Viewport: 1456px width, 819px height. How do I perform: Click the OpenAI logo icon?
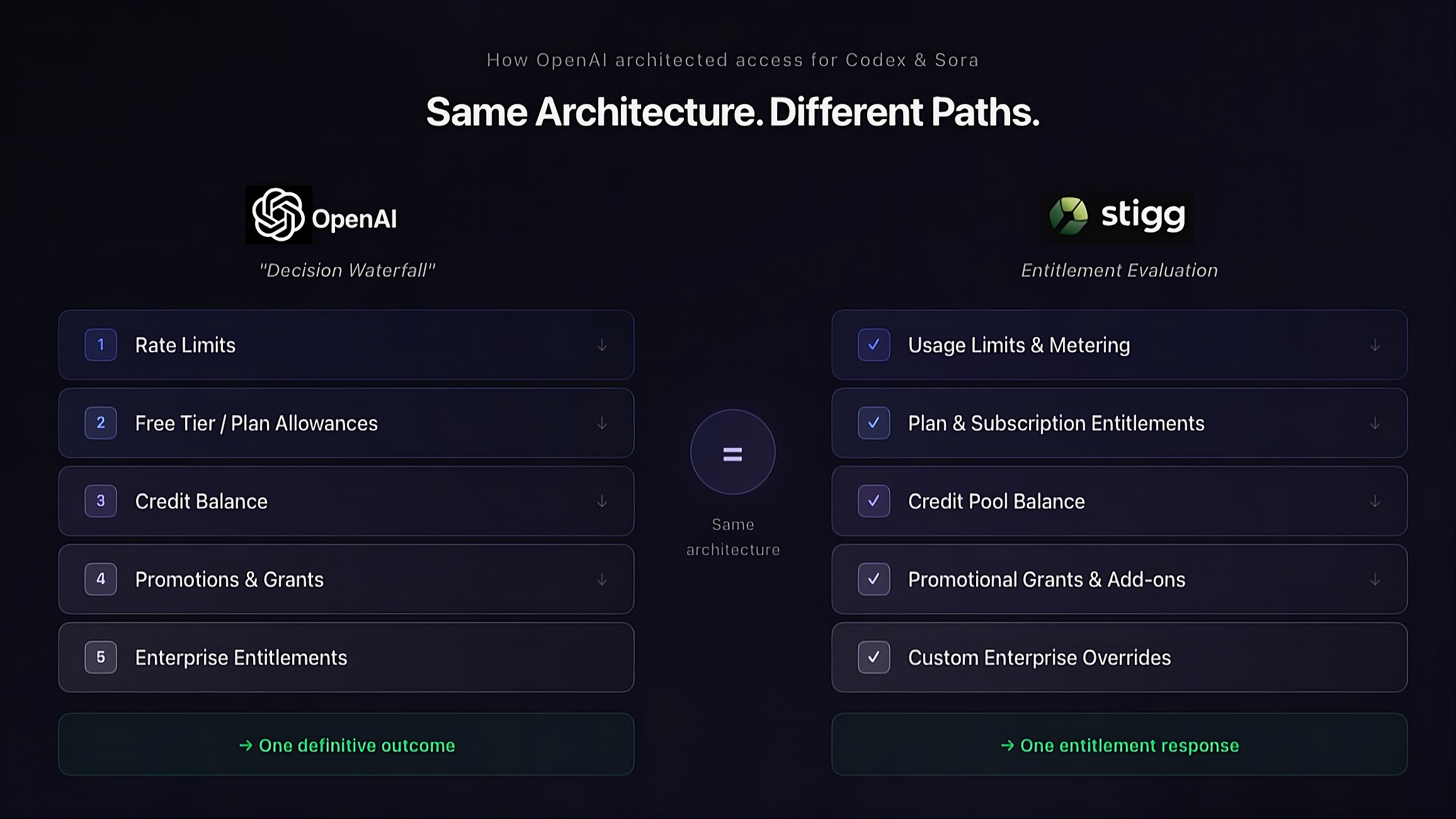(278, 215)
